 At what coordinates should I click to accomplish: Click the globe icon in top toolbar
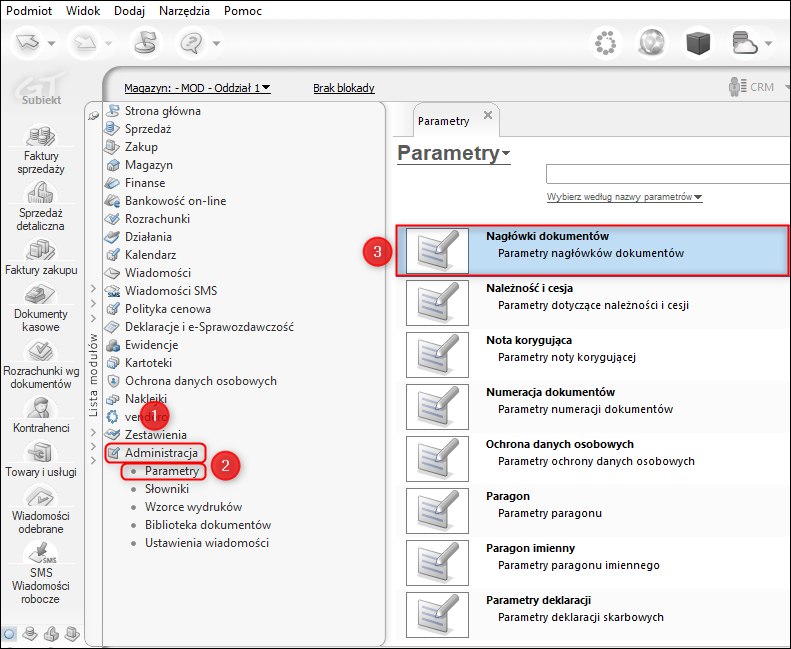tap(652, 43)
